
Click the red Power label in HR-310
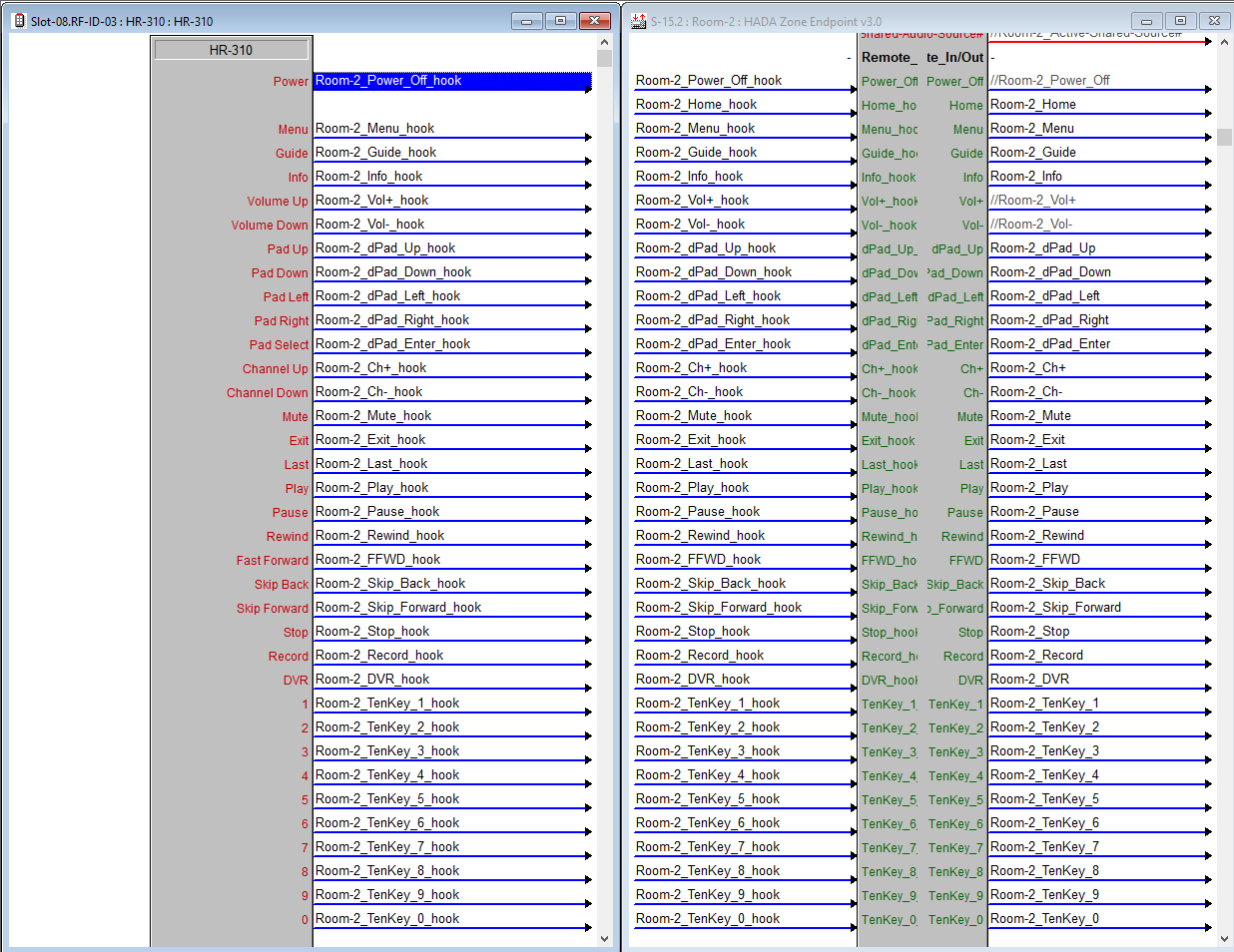pyautogui.click(x=292, y=82)
